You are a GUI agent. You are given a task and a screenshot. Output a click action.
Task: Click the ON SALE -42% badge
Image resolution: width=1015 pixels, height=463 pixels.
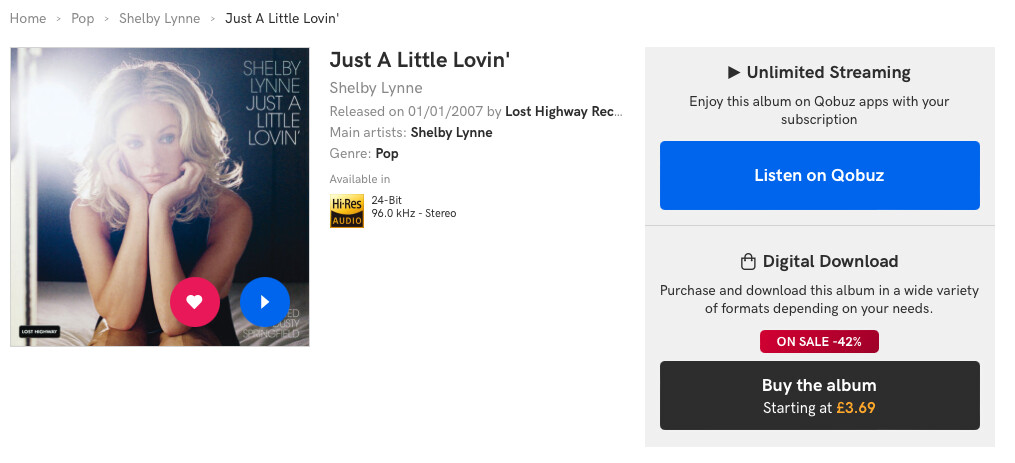coord(819,342)
